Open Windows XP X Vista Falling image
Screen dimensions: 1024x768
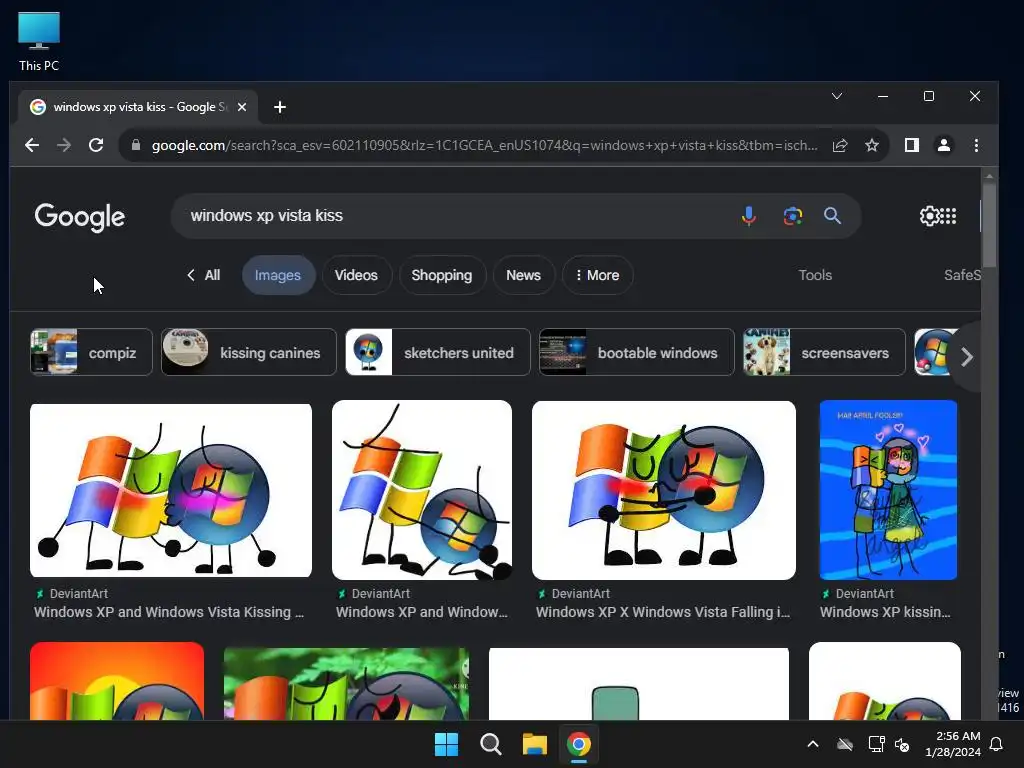[664, 490]
